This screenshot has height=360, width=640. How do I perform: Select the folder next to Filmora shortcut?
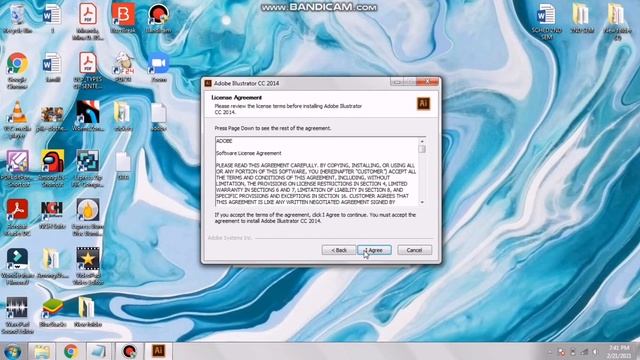coord(52,263)
